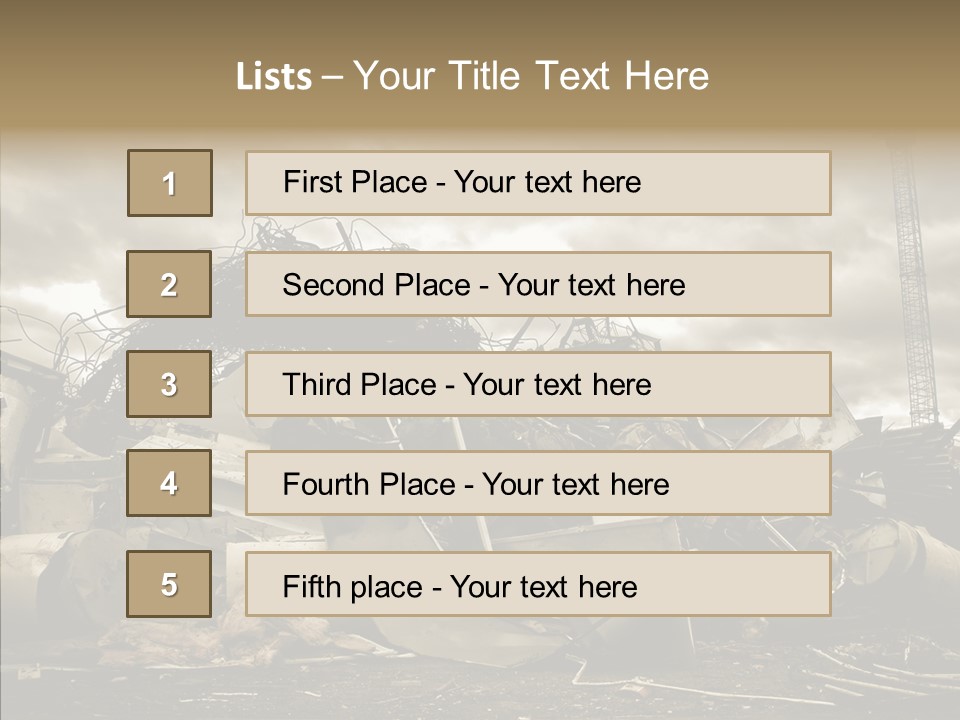Click 'Your text here' in the Fourth Place bar

575,485
